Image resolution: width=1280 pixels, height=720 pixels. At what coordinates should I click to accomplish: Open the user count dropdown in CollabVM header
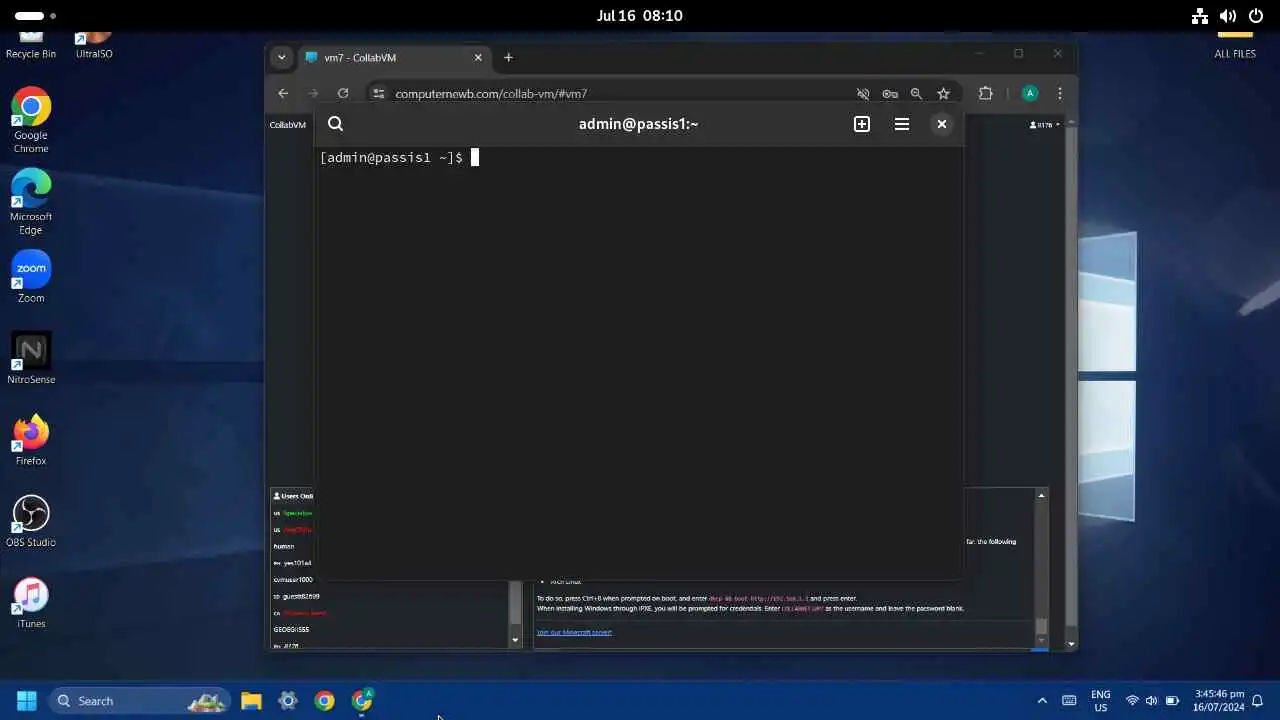pos(1045,125)
